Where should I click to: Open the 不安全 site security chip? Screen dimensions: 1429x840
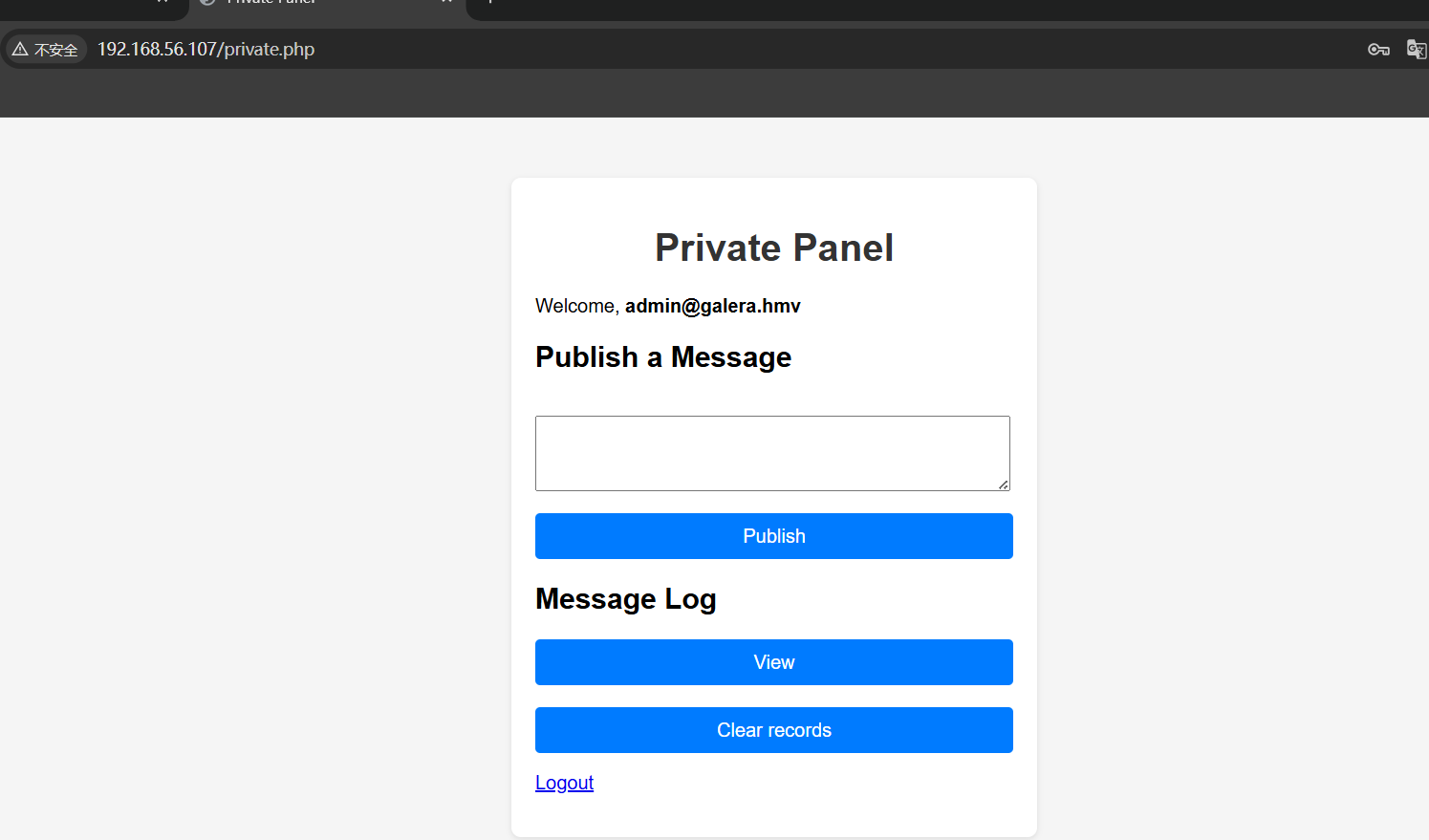click(x=46, y=49)
